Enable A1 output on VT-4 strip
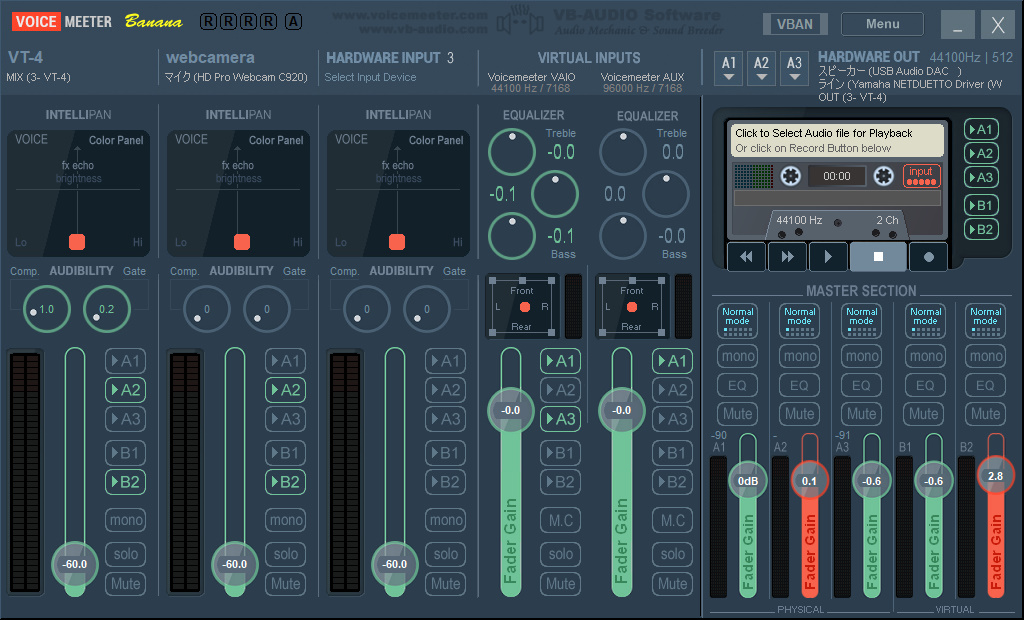Image resolution: width=1024 pixels, height=620 pixels. pyautogui.click(x=125, y=361)
